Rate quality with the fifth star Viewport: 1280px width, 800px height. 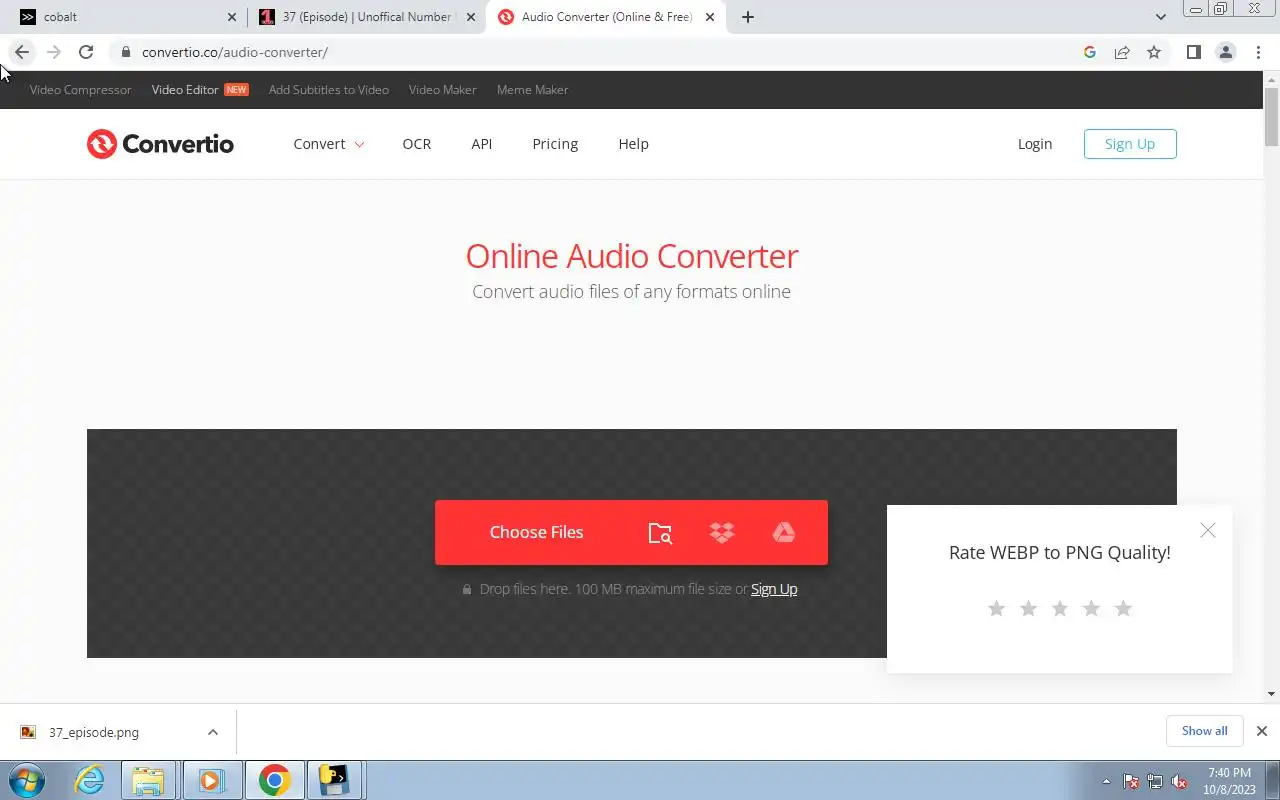1123,608
